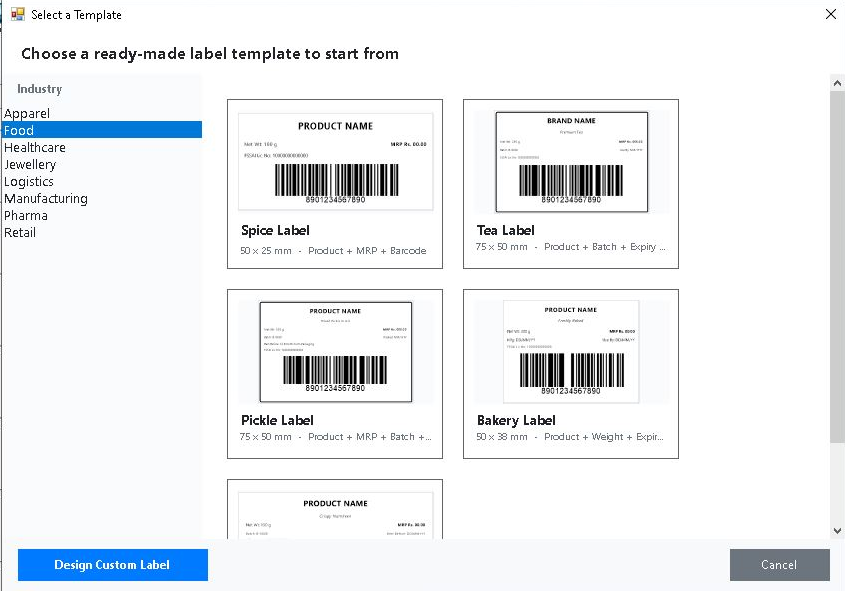Choose Healthcare from the industry list
846x594 pixels.
coord(102,147)
